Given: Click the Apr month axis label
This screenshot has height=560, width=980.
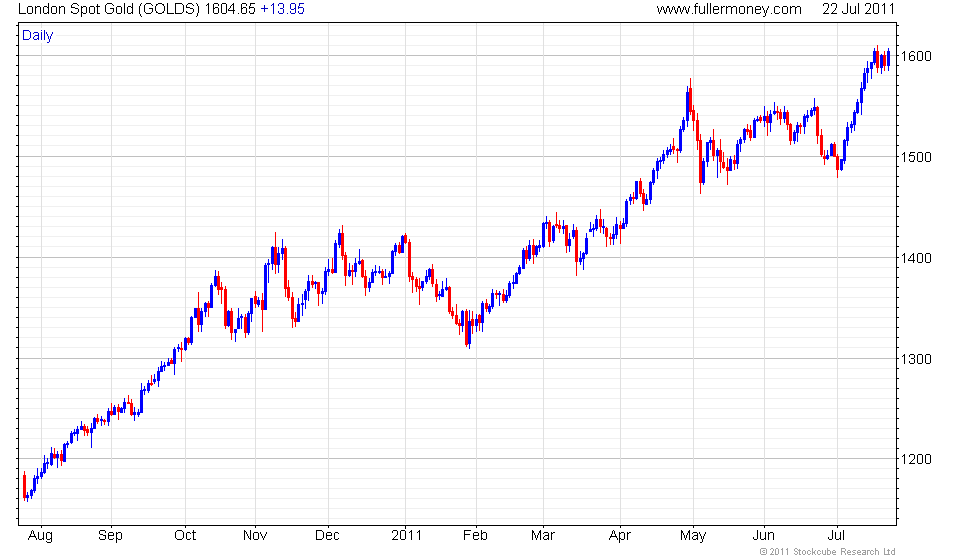Looking at the screenshot, I should pyautogui.click(x=620, y=536).
